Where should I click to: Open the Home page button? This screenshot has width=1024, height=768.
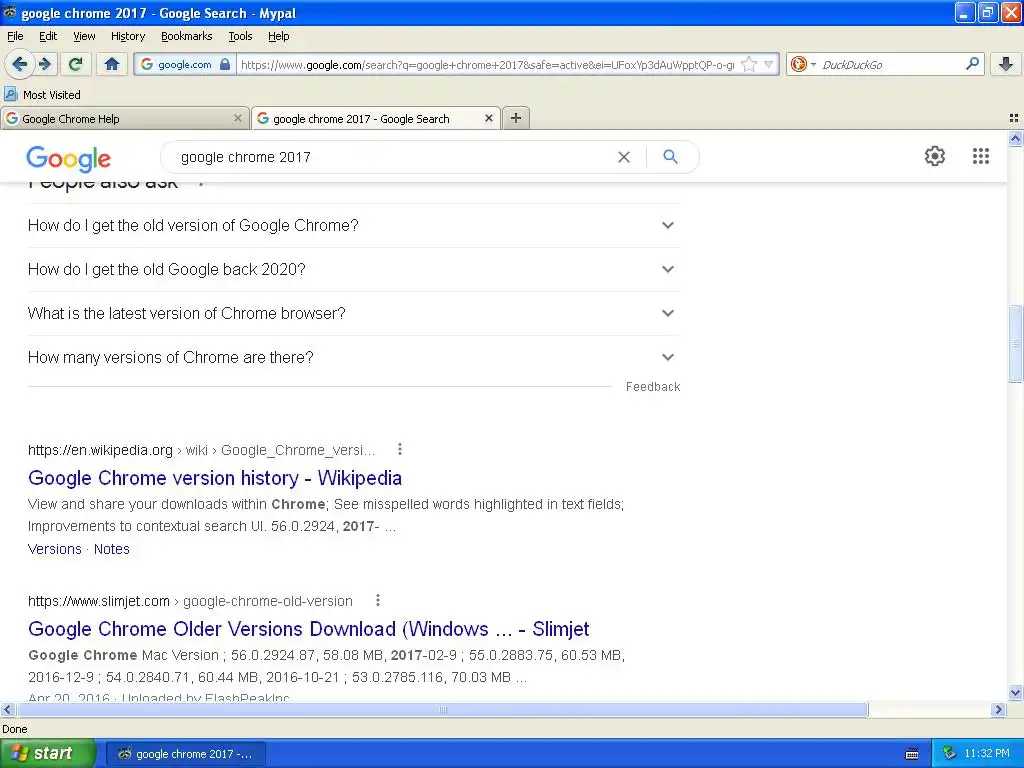click(112, 64)
